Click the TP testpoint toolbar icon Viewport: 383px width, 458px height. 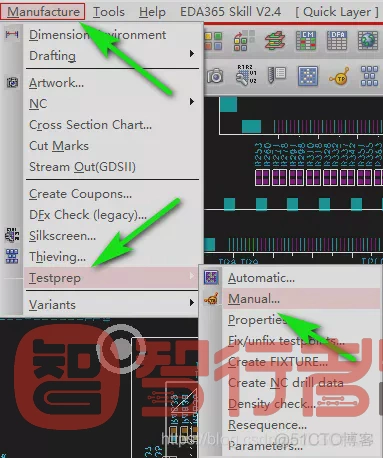point(339,76)
